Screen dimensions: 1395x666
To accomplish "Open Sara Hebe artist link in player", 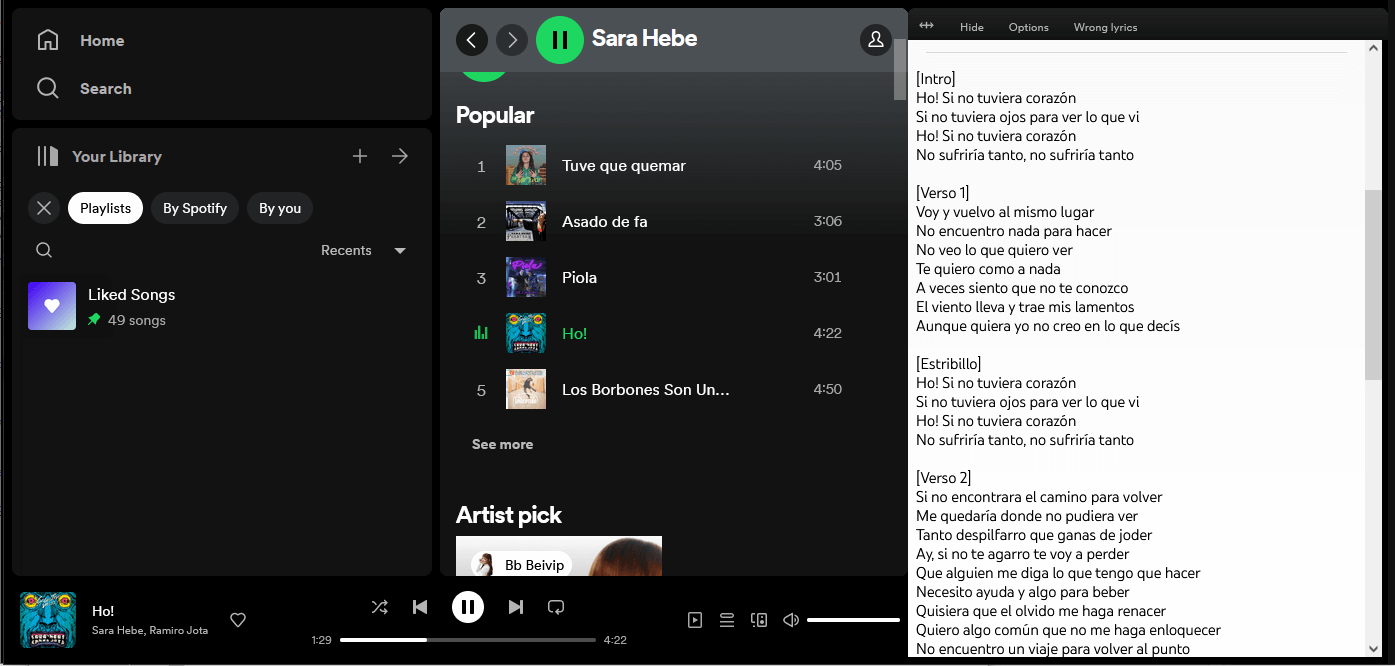I will (x=117, y=630).
